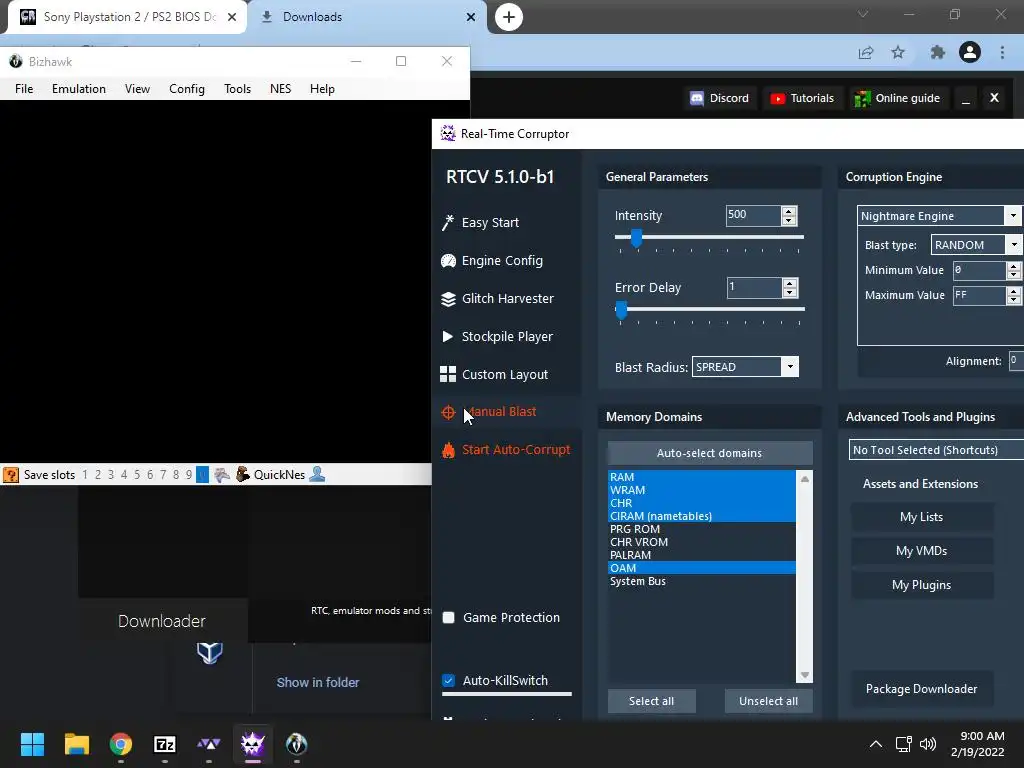Open Chrome three-dot menu
This screenshot has height=768, width=1024.
coord(1002,52)
